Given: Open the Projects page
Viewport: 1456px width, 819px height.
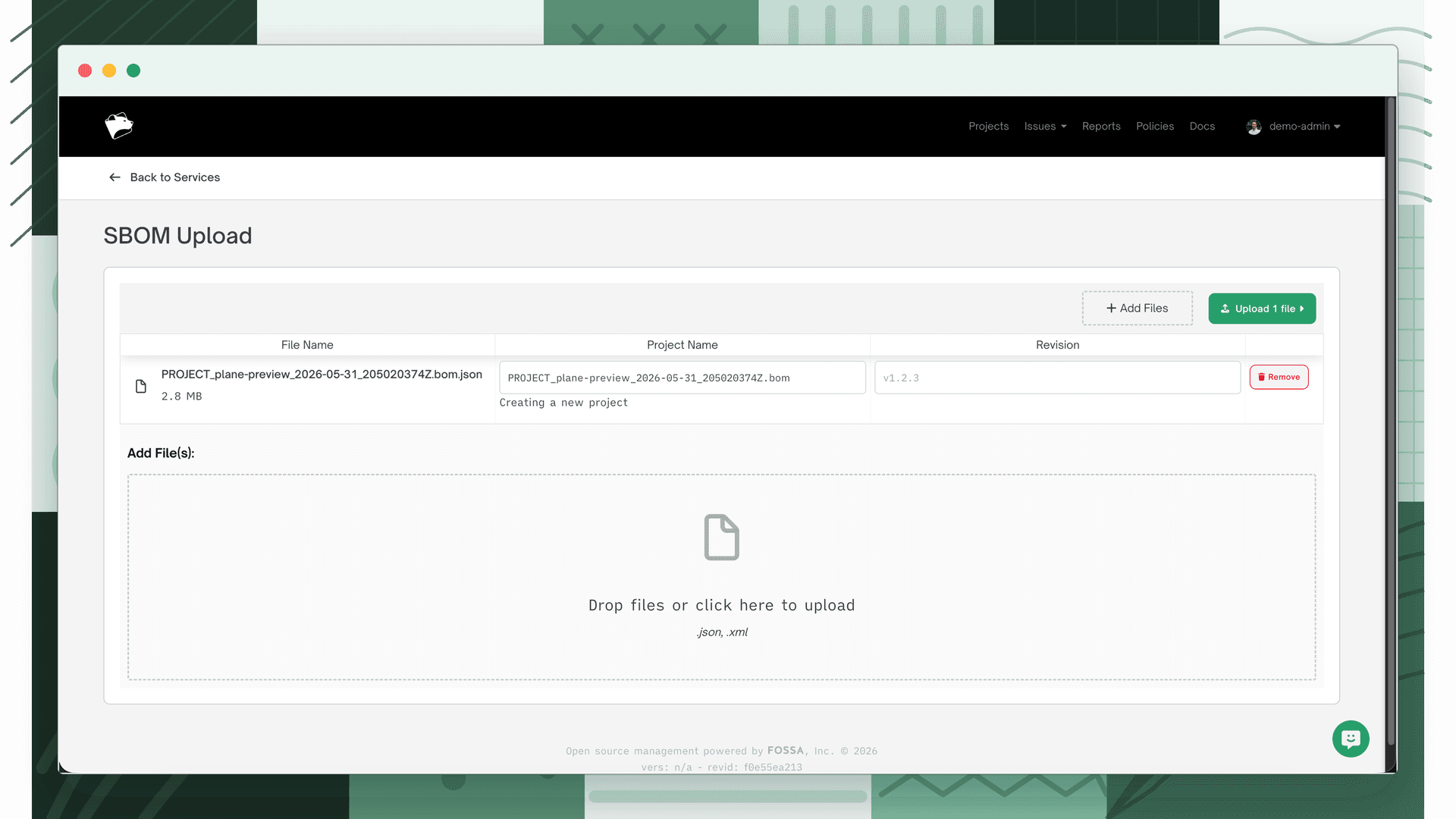Looking at the screenshot, I should click(x=988, y=127).
